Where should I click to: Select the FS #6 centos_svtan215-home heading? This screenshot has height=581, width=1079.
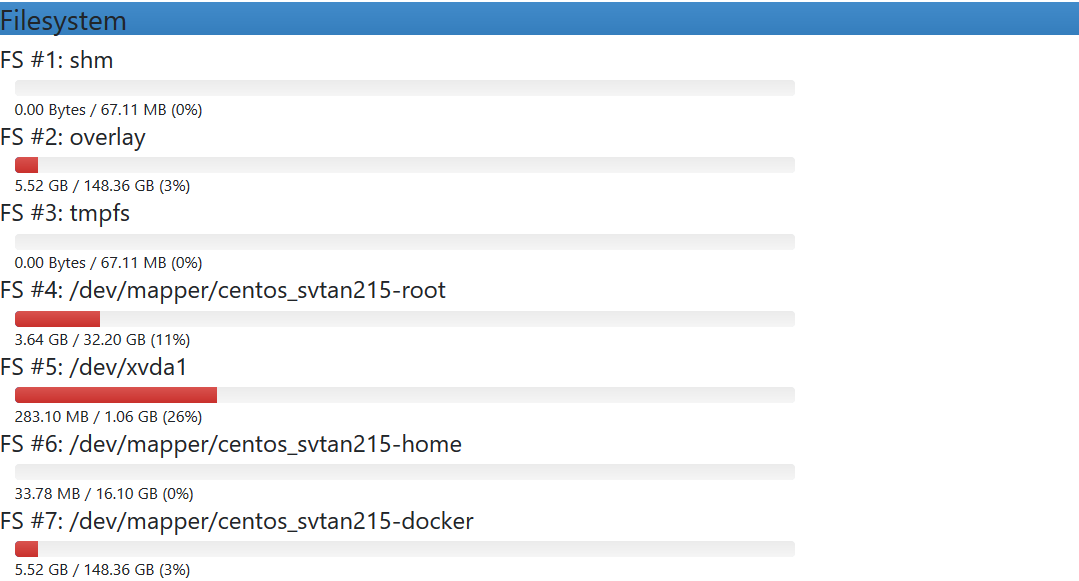click(231, 445)
